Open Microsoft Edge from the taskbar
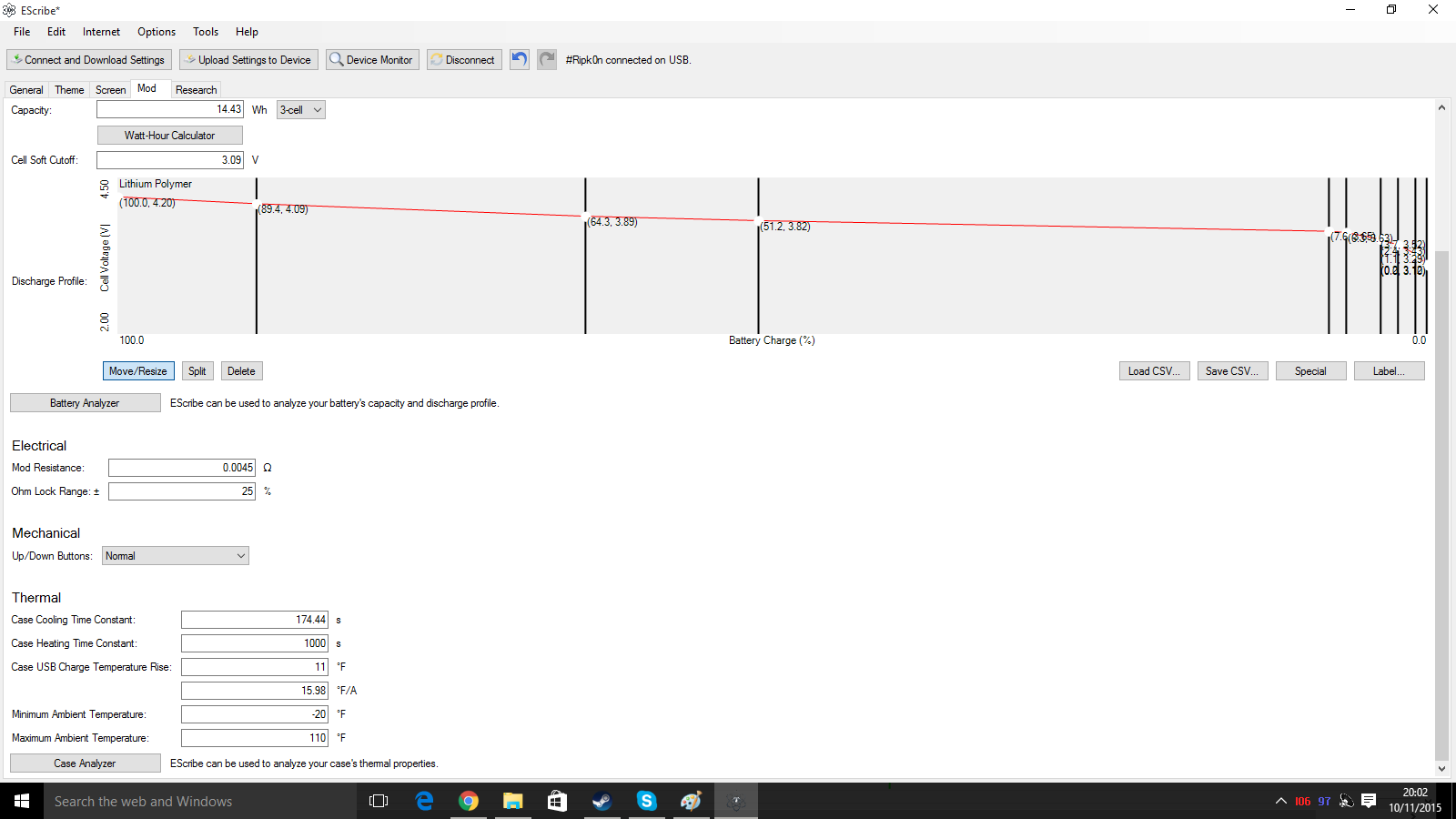This screenshot has width=1456, height=819. (424, 801)
